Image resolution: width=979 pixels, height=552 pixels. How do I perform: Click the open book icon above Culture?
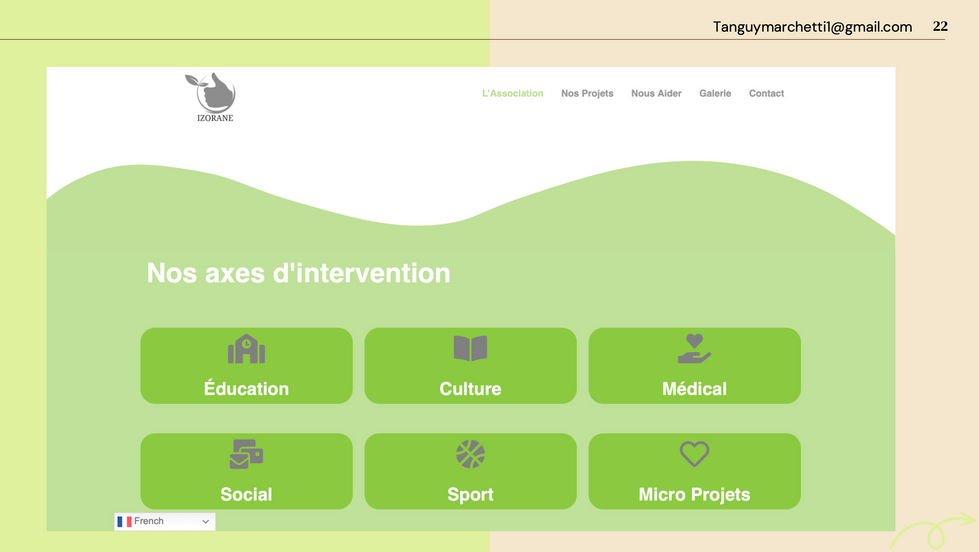point(470,348)
